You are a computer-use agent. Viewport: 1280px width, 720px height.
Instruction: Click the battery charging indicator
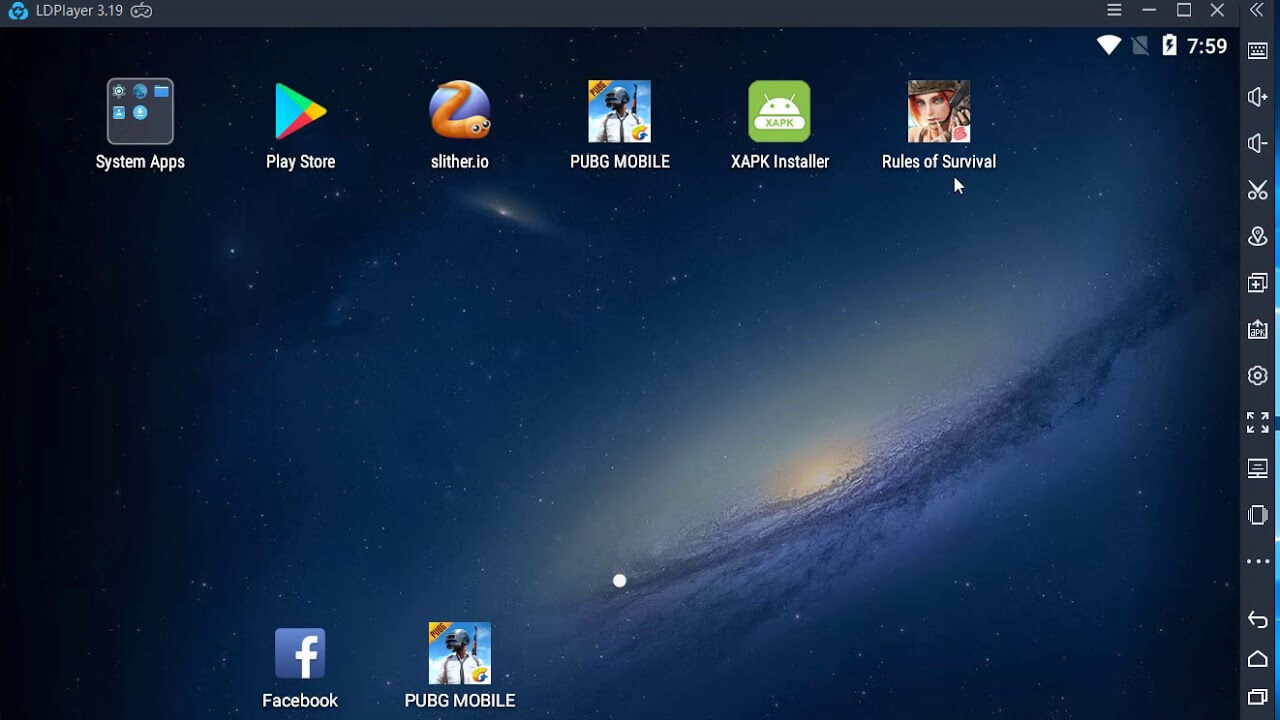pos(1169,45)
